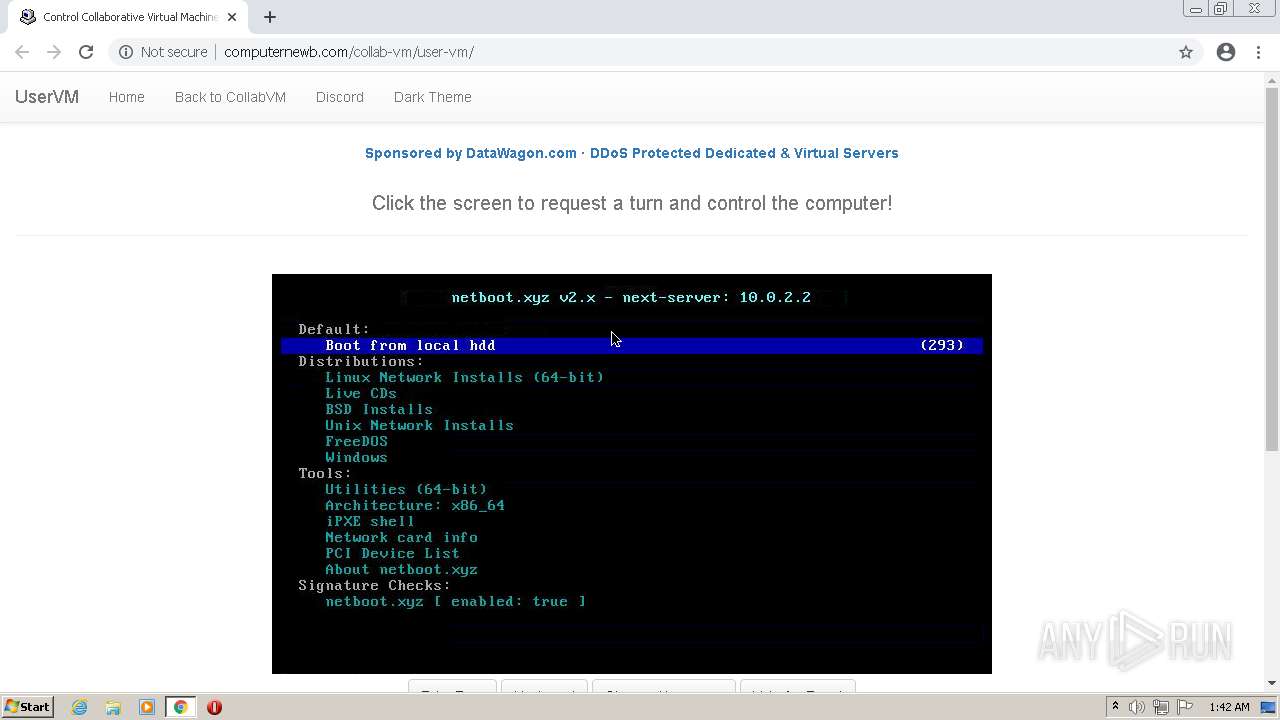Select iPXE shell entry

coord(370,521)
